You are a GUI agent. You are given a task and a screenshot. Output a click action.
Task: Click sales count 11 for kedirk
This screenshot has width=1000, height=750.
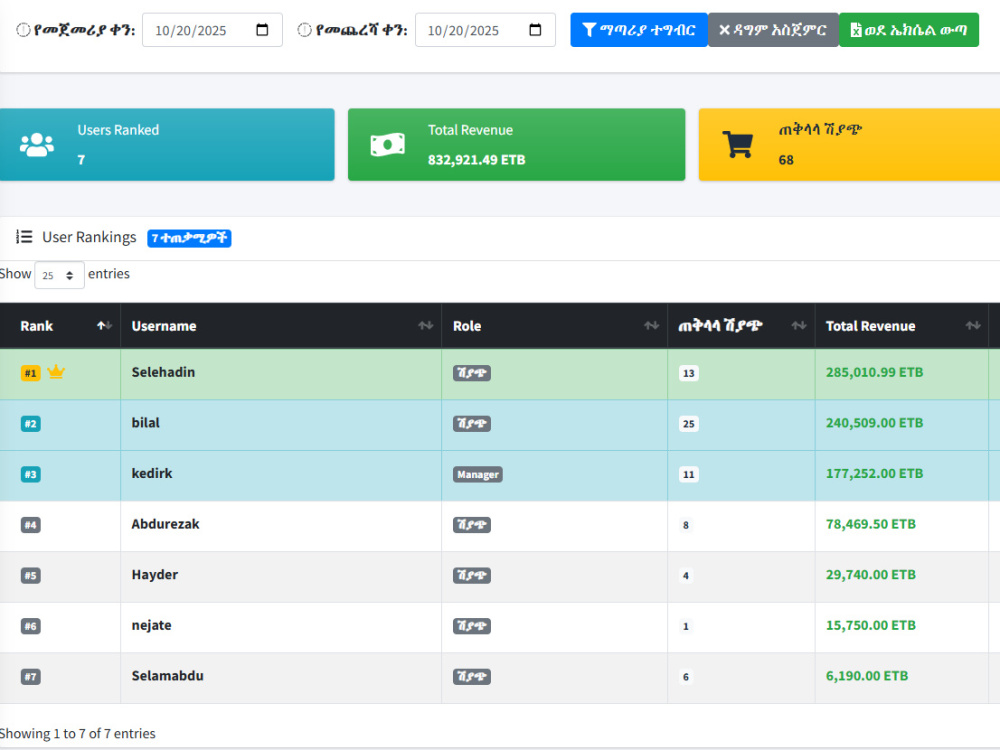click(x=689, y=474)
